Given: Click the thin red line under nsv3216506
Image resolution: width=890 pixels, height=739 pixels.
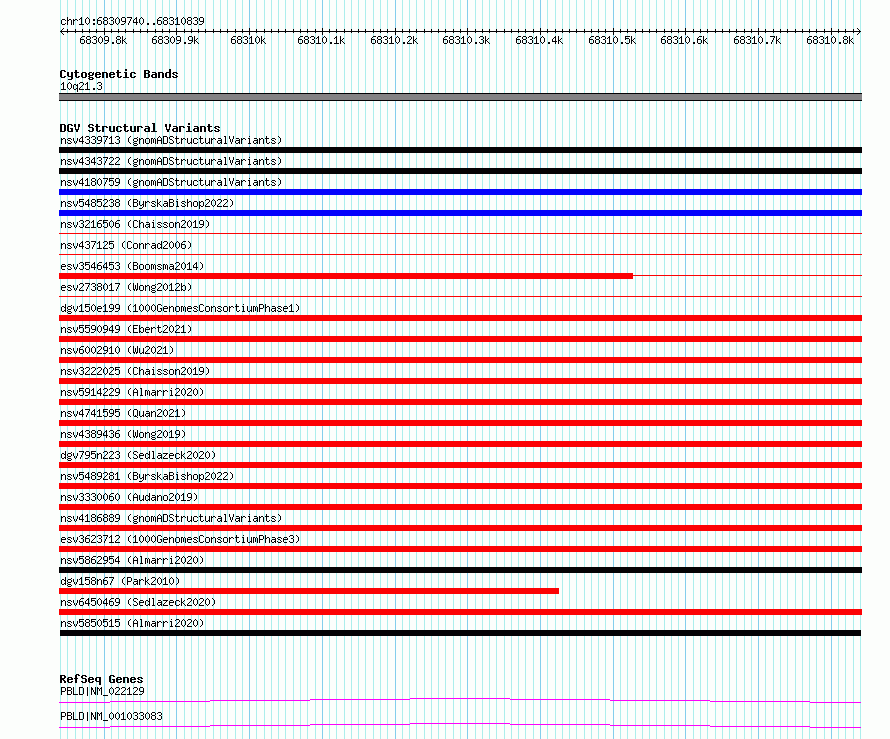Looking at the screenshot, I should (x=460, y=233).
